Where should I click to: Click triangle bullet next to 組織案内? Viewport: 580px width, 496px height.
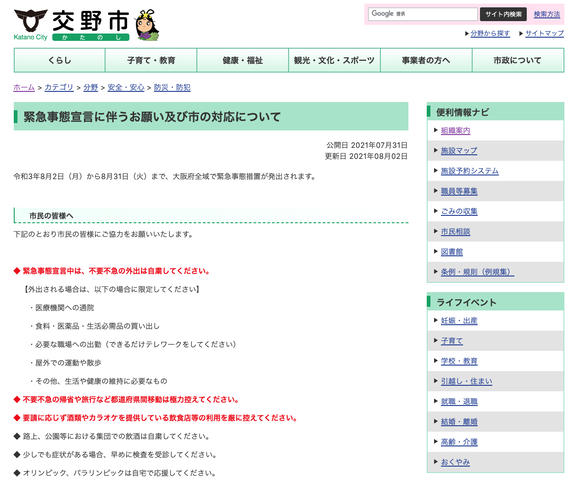(x=436, y=130)
